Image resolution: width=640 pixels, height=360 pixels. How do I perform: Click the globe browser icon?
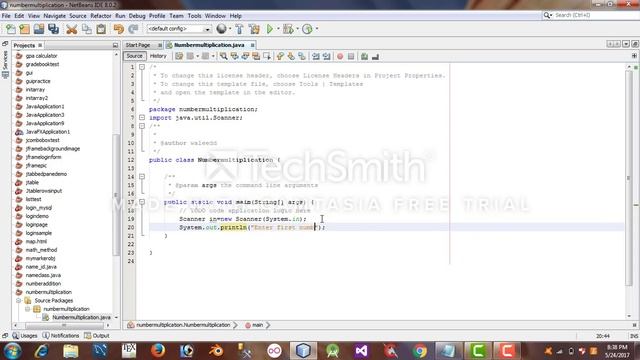(x=221, y=29)
